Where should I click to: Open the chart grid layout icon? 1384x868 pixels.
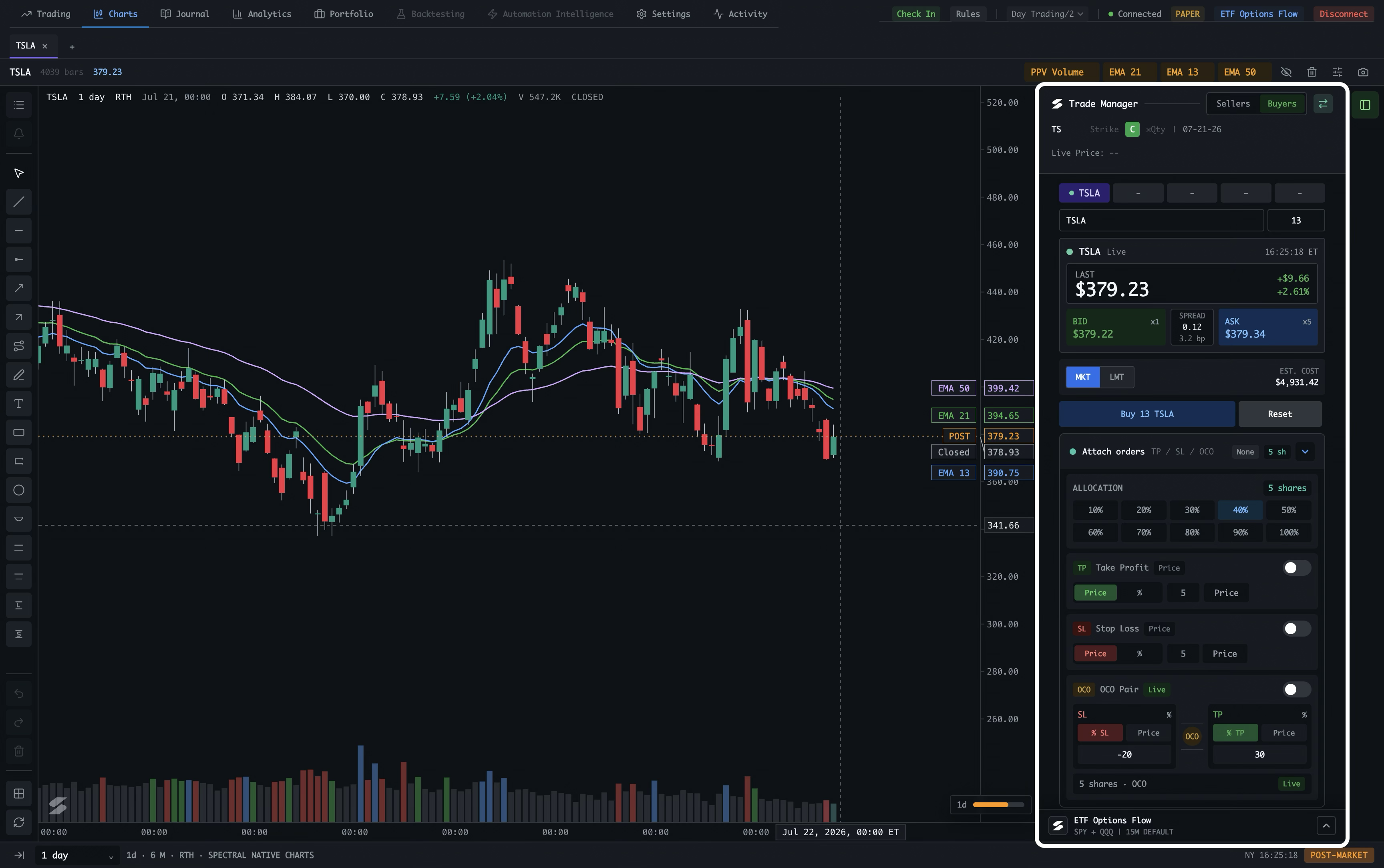tap(19, 794)
